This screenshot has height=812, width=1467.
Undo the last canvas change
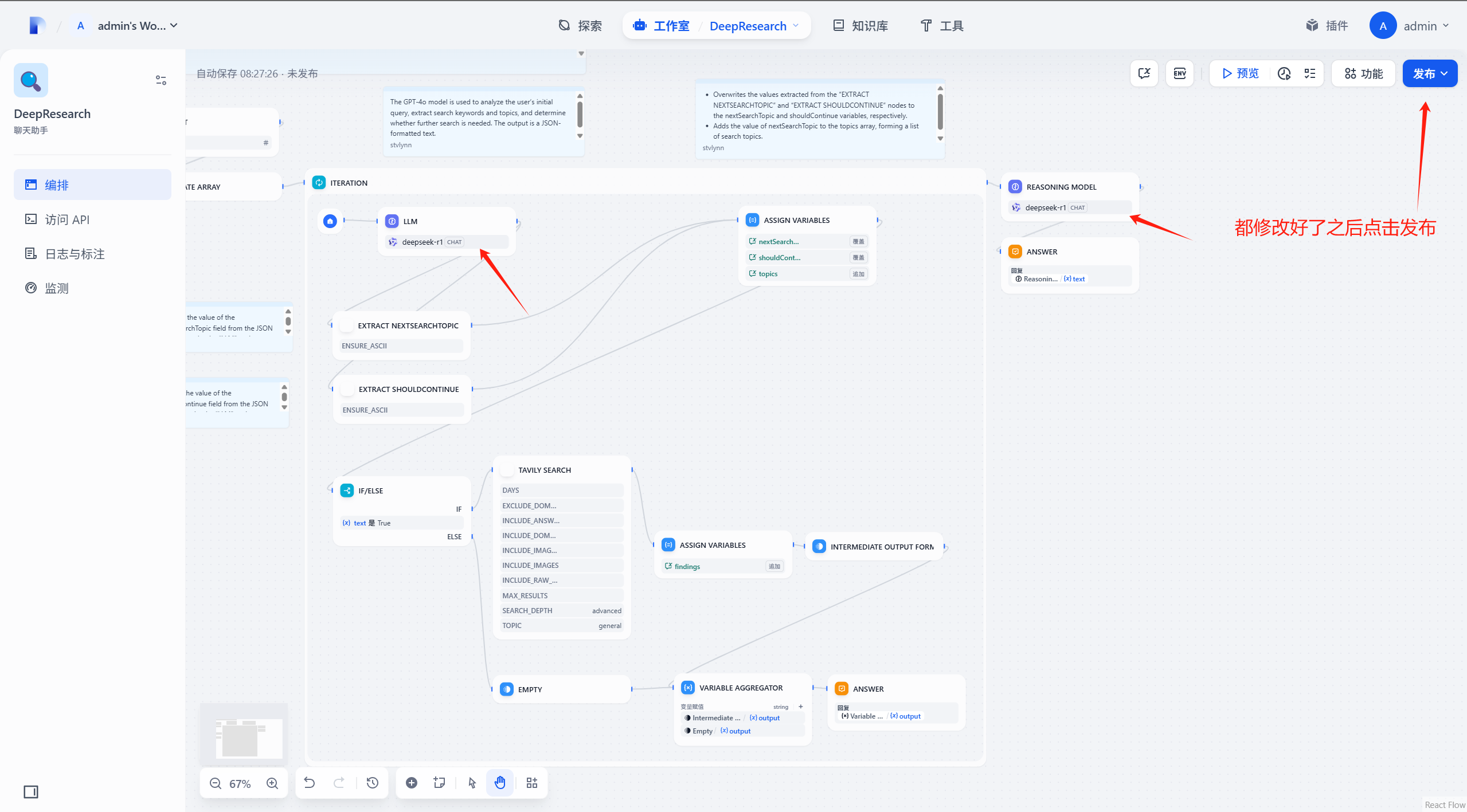point(310,783)
